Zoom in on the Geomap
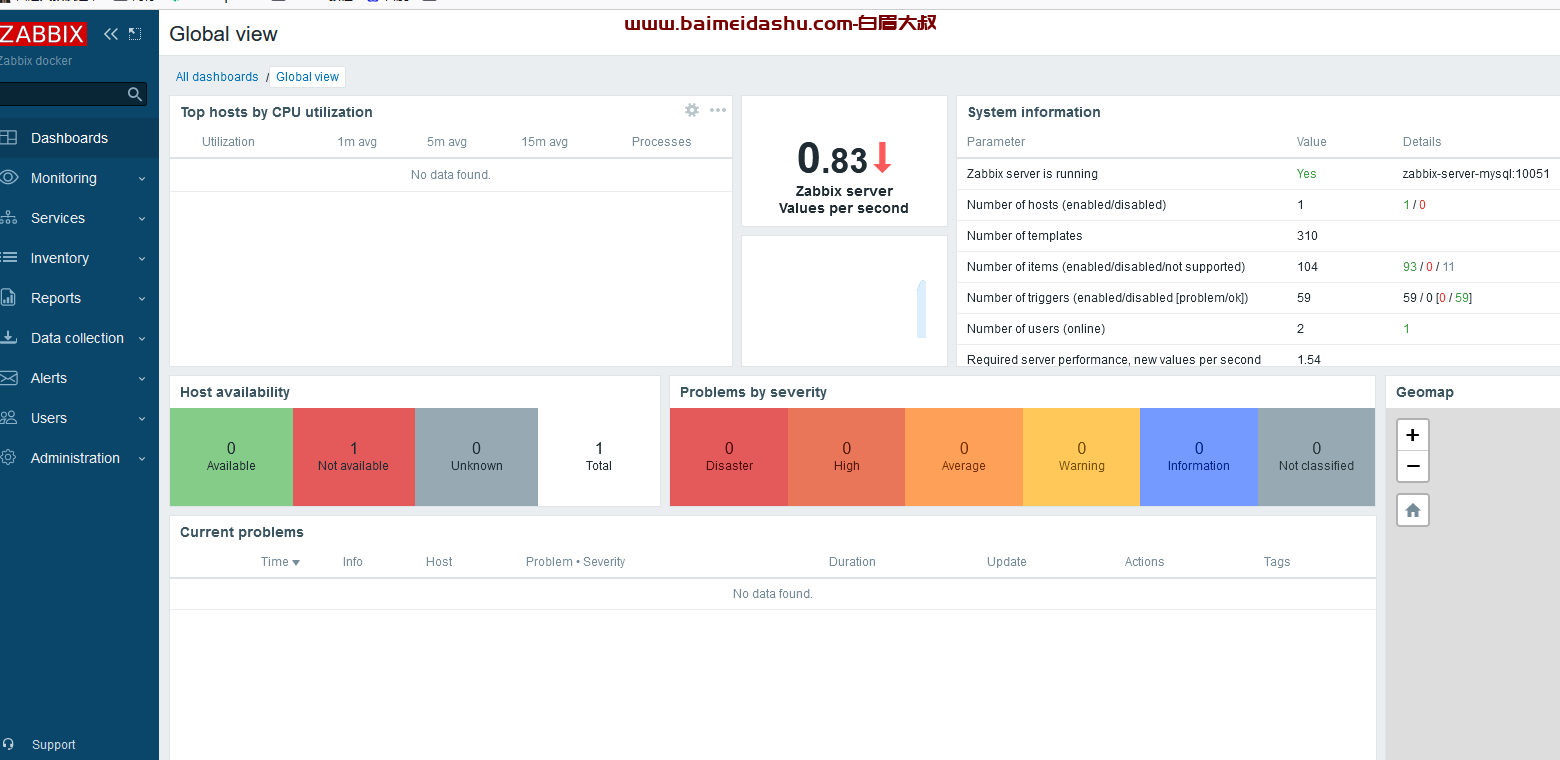The image size is (1560, 760). (x=1413, y=435)
